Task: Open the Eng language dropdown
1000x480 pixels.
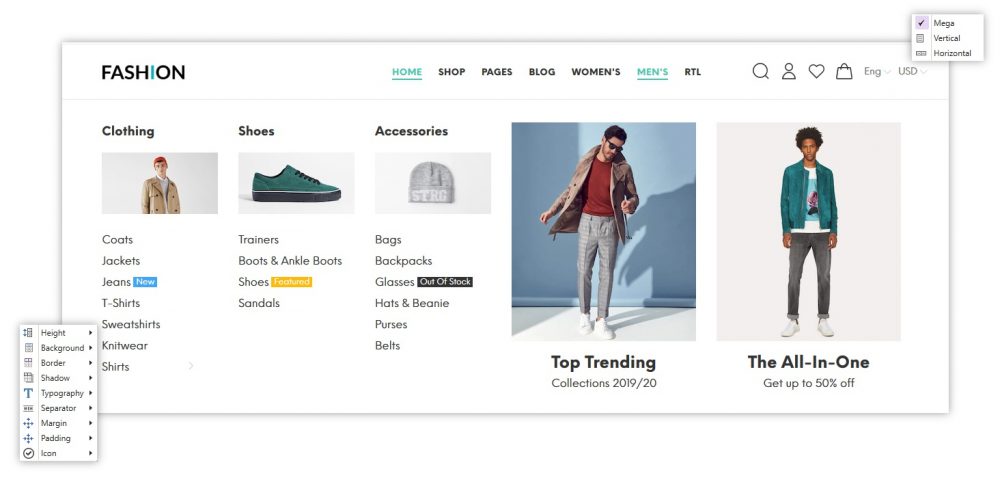Action: pyautogui.click(x=877, y=71)
